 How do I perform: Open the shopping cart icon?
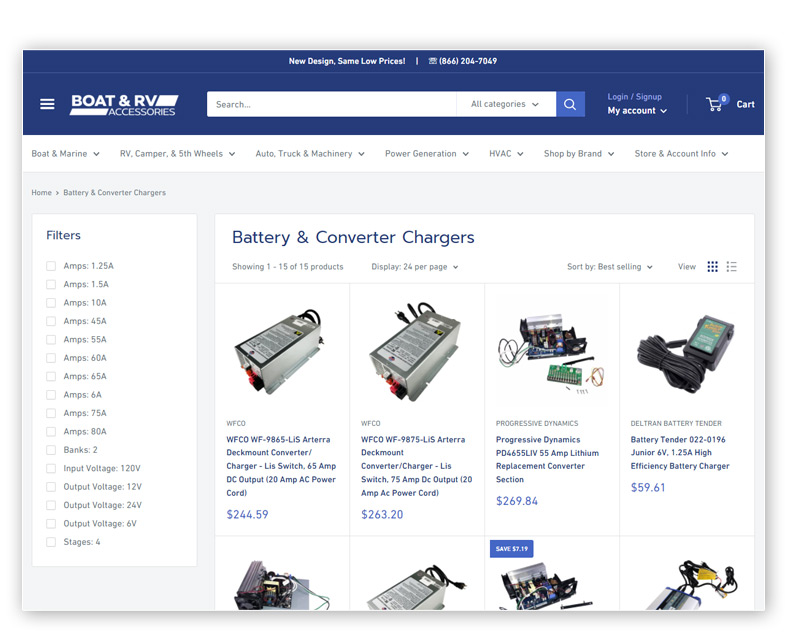coord(717,103)
